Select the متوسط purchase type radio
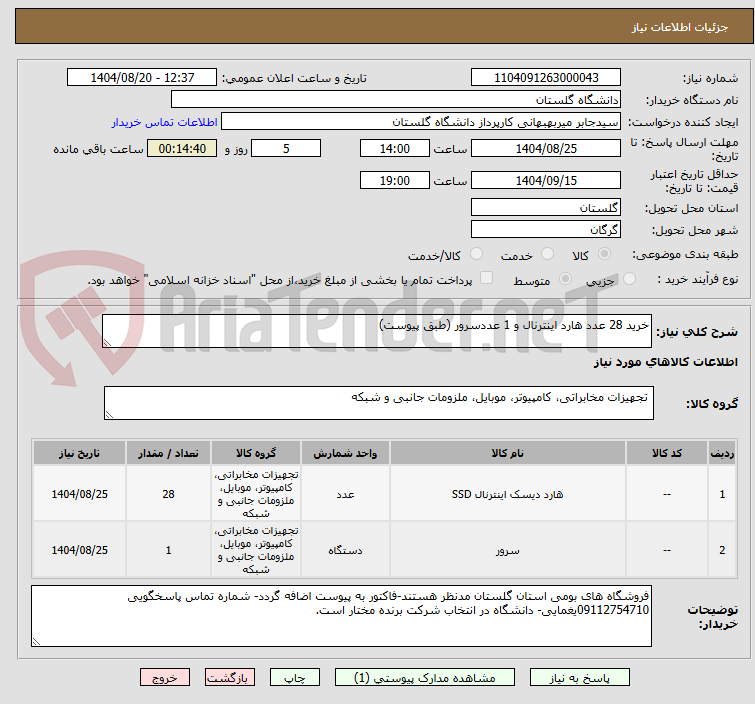This screenshot has height=704, width=755. pos(565,279)
